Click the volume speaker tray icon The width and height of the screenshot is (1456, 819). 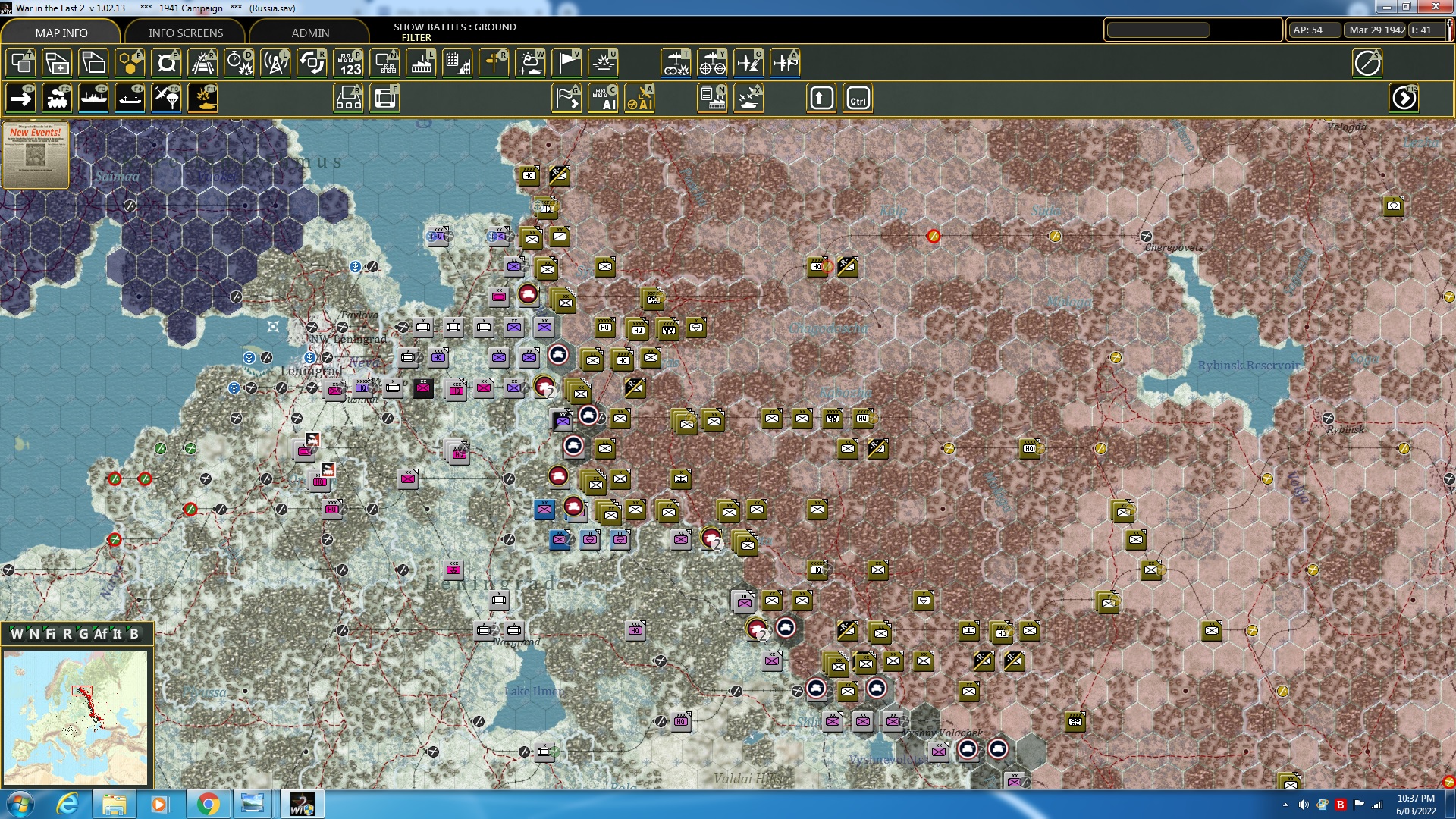pyautogui.click(x=1304, y=805)
